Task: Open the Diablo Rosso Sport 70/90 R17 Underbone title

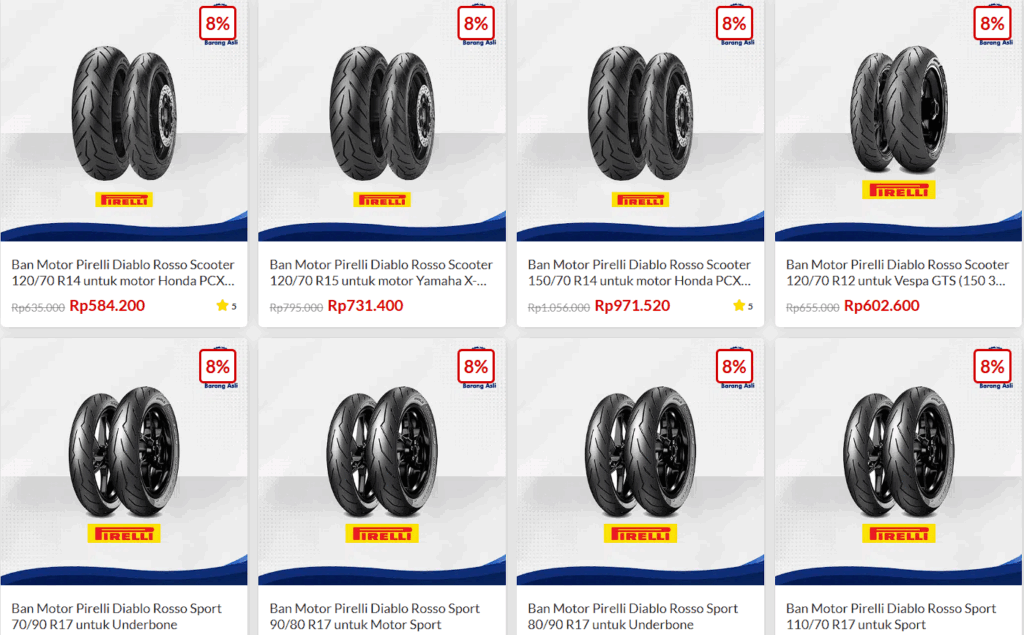Action: point(116,616)
